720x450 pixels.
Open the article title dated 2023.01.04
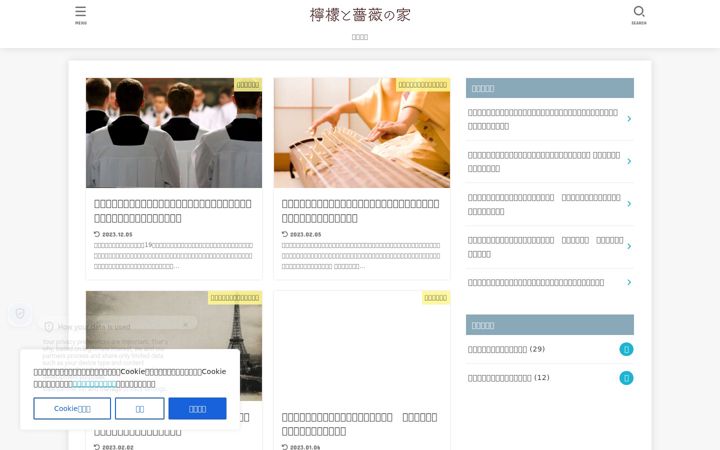click(x=360, y=424)
